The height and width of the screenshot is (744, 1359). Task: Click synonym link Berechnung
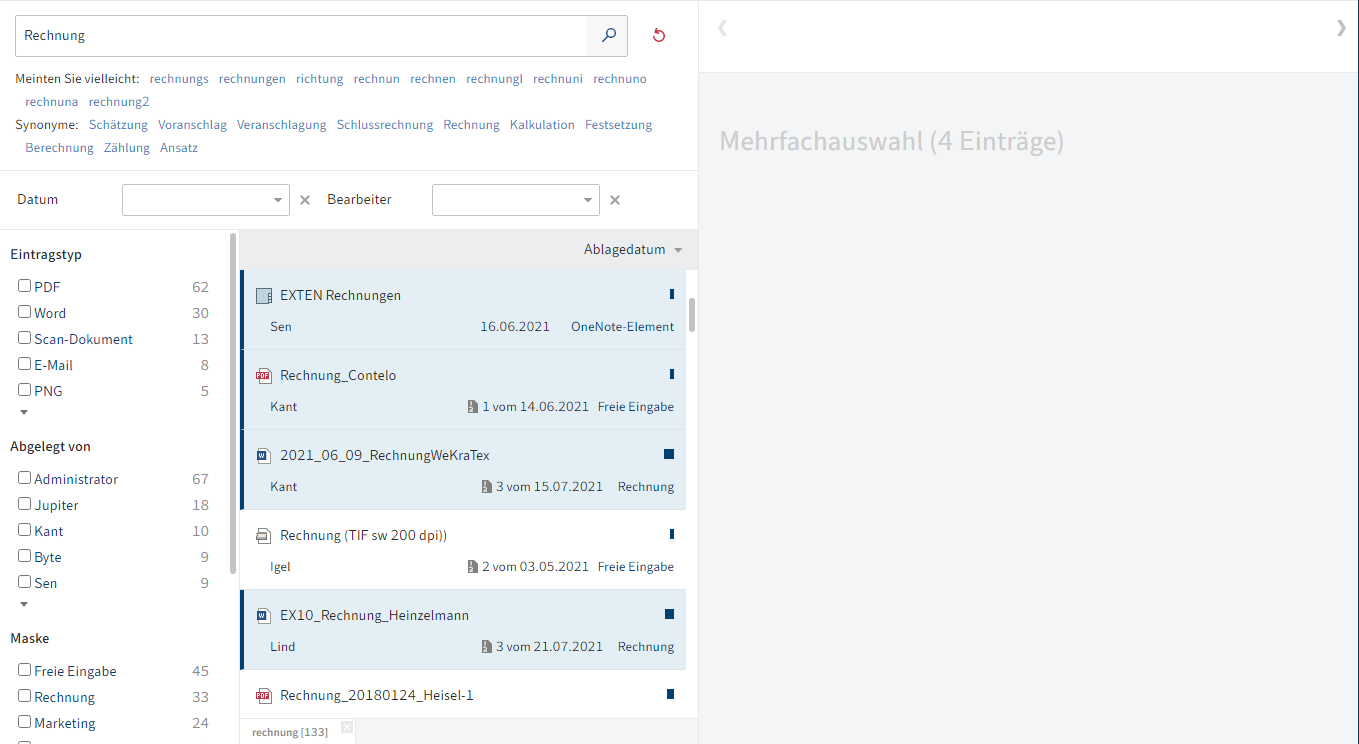[59, 148]
